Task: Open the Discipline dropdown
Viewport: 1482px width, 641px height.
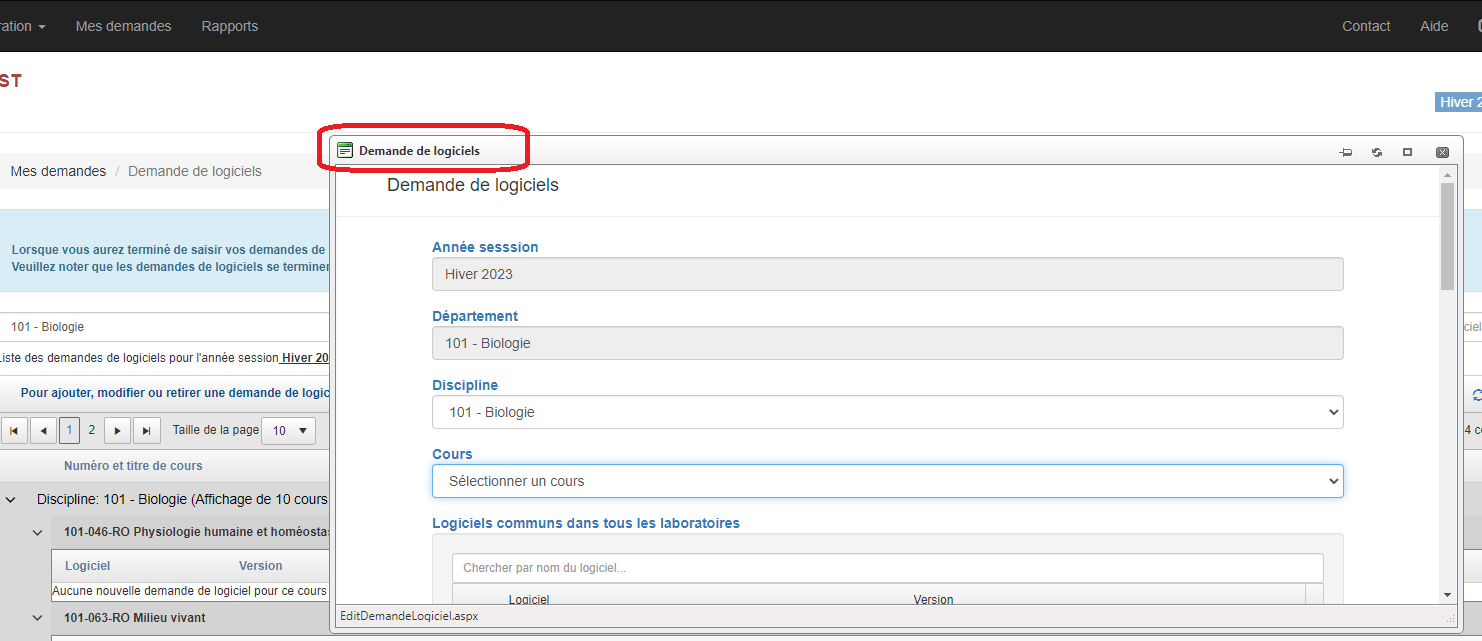Action: coord(887,412)
